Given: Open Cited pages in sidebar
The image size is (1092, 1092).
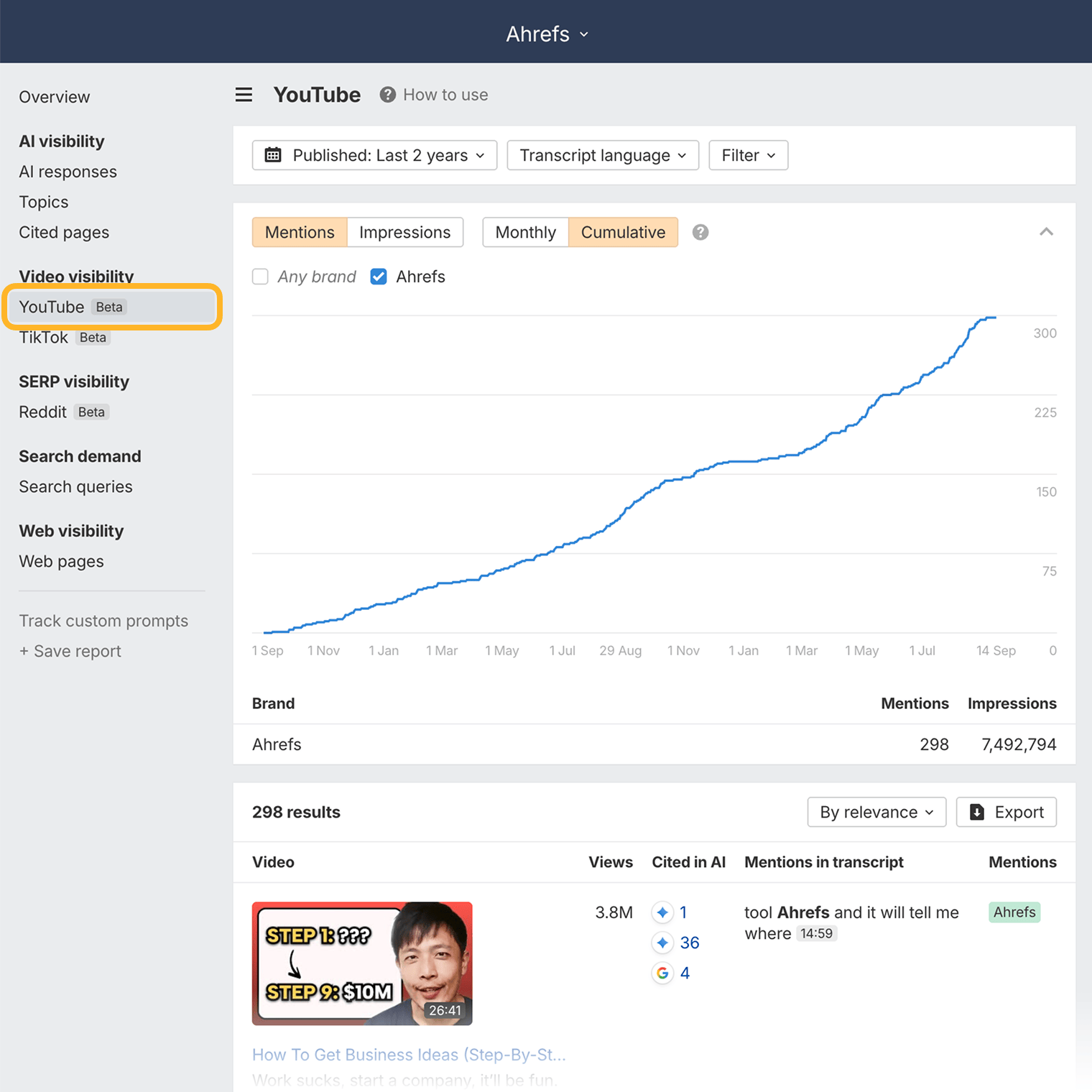Looking at the screenshot, I should click(x=64, y=232).
